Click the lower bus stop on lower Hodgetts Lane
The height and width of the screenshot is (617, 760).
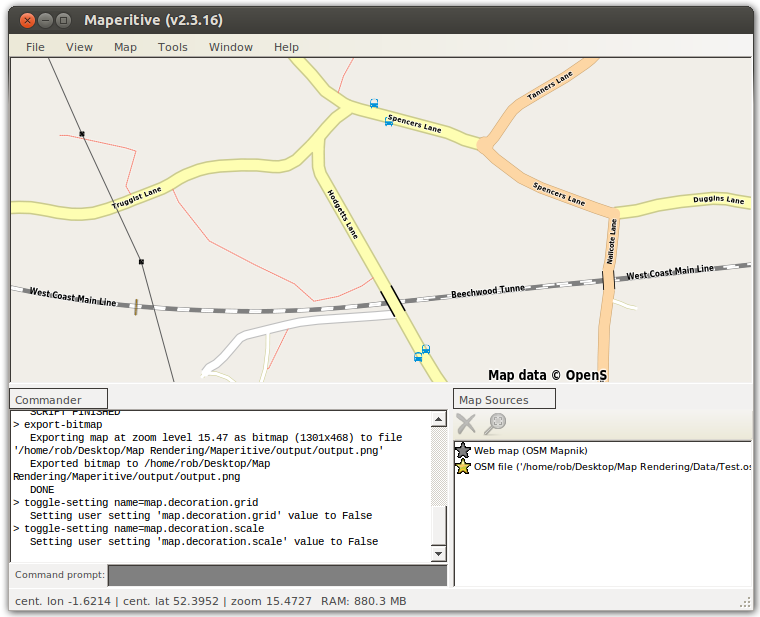pos(418,357)
